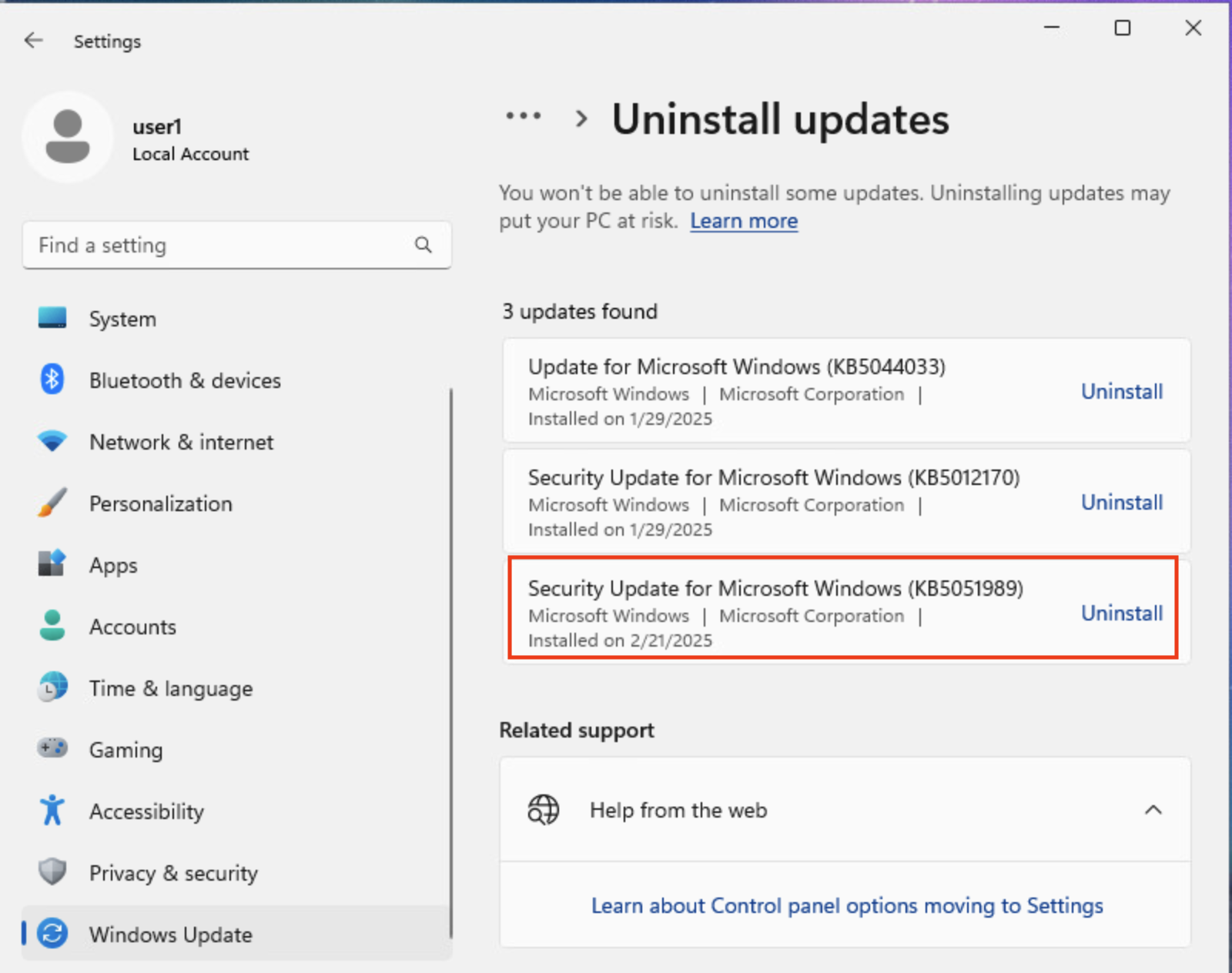Uninstall security update KB5051989
The height and width of the screenshot is (973, 1232).
1121,614
